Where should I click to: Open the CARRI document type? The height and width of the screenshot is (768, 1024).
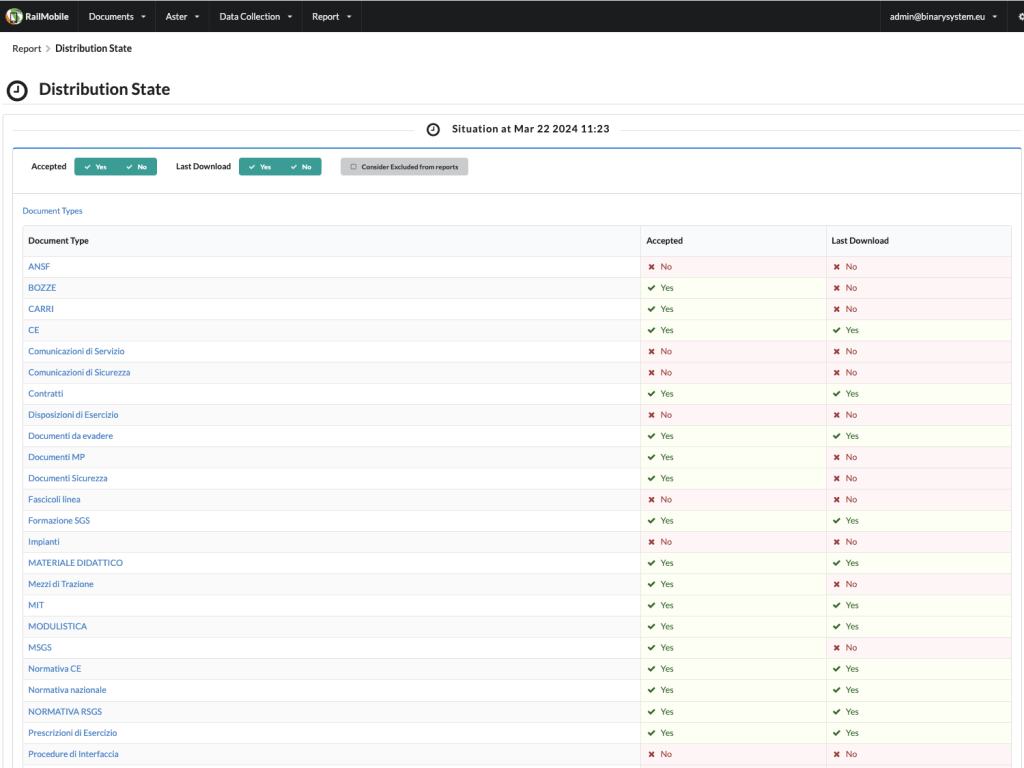40,309
